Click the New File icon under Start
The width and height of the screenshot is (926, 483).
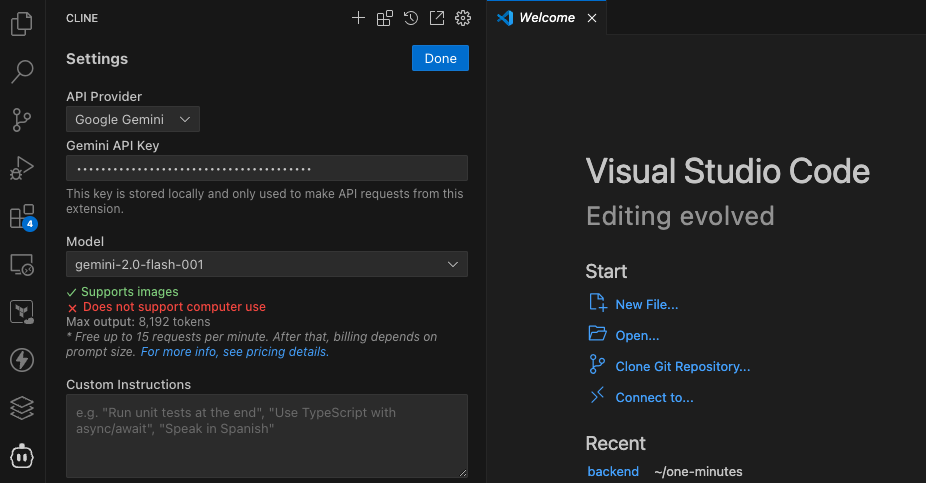pos(598,302)
